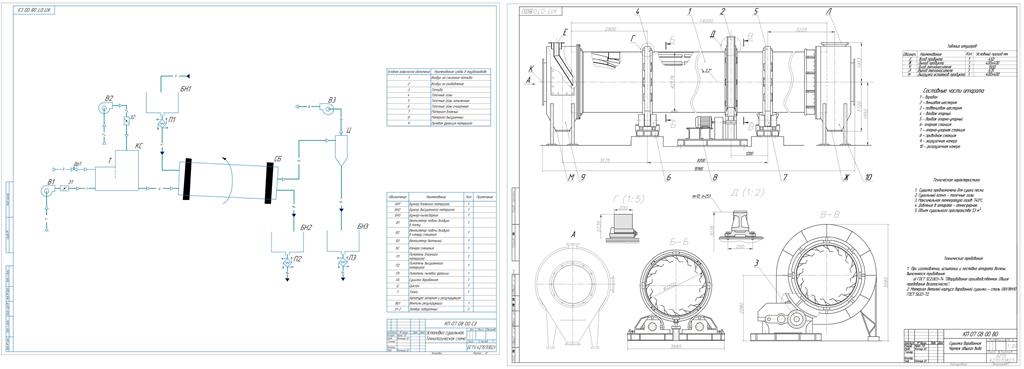Click the fan symbol labeled В1

46,191
